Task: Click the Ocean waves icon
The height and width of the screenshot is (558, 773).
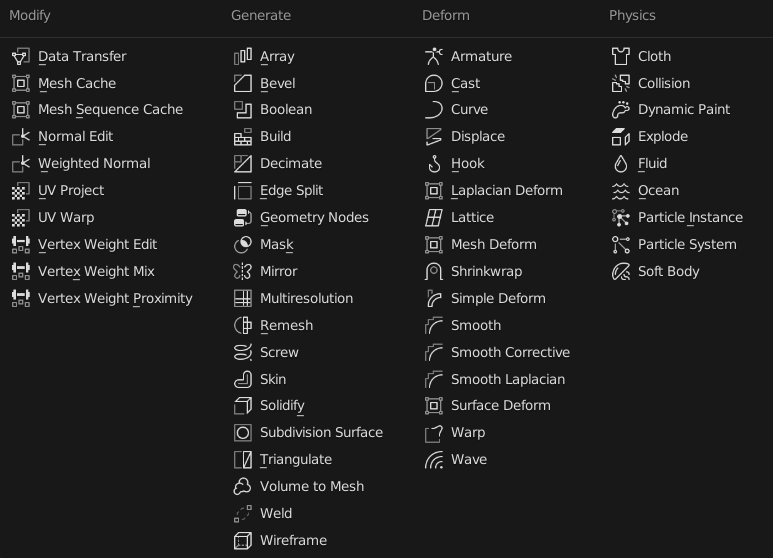Action: (621, 191)
